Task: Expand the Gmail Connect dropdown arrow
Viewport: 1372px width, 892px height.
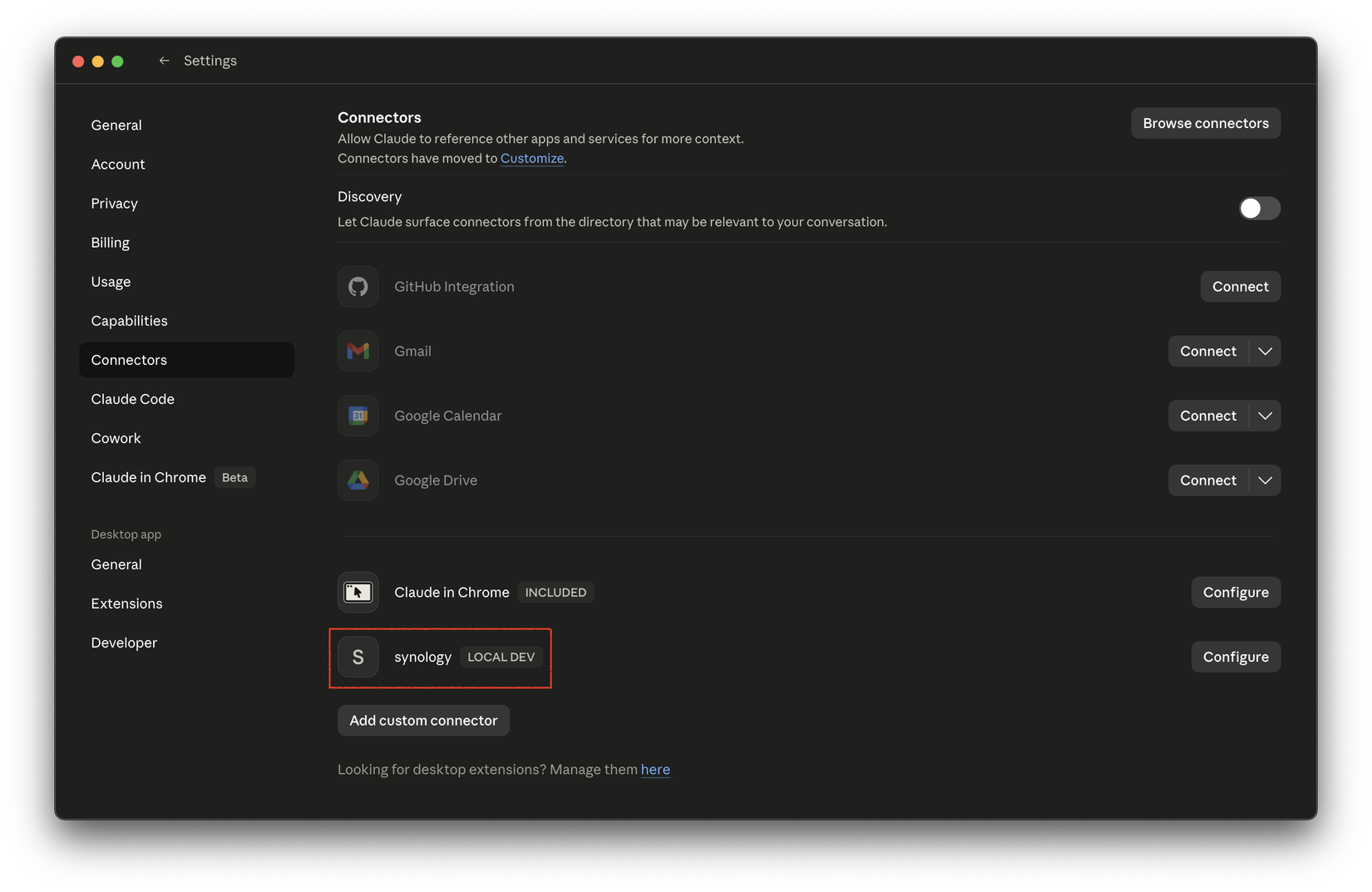Action: [1265, 351]
